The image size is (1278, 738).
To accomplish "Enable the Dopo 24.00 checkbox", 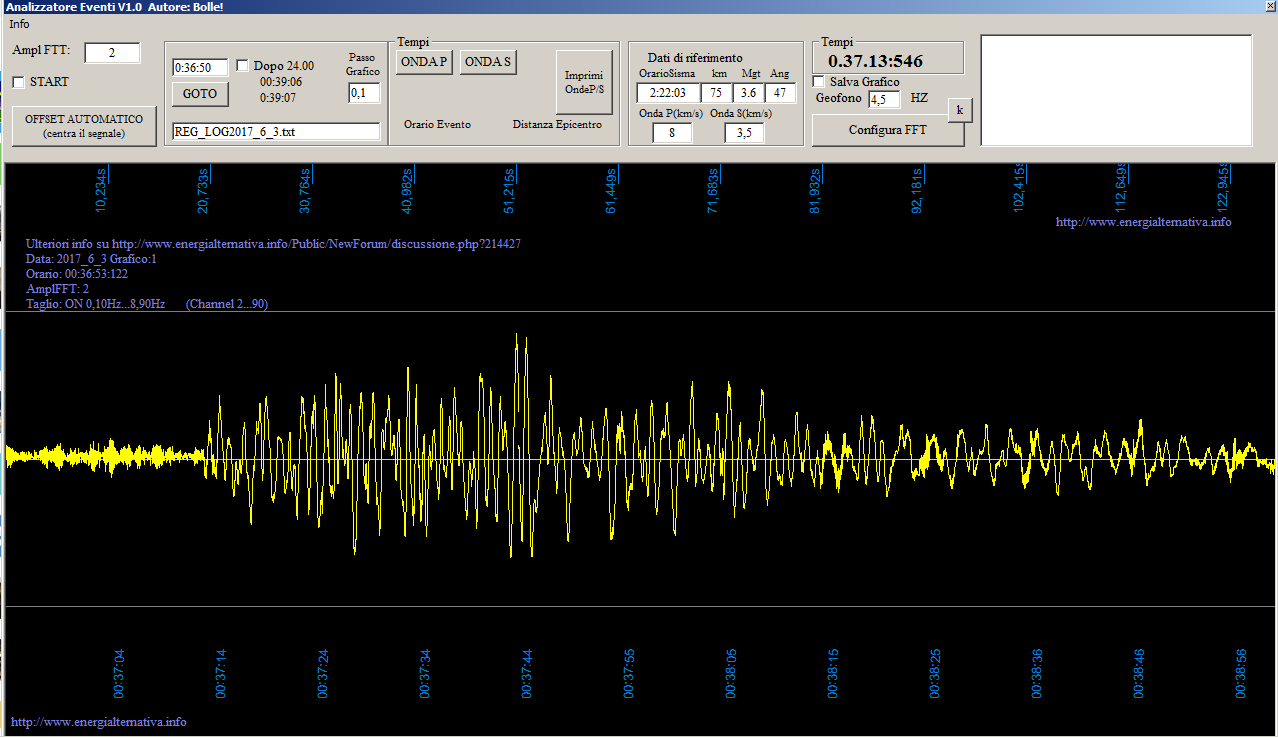I will (x=242, y=66).
